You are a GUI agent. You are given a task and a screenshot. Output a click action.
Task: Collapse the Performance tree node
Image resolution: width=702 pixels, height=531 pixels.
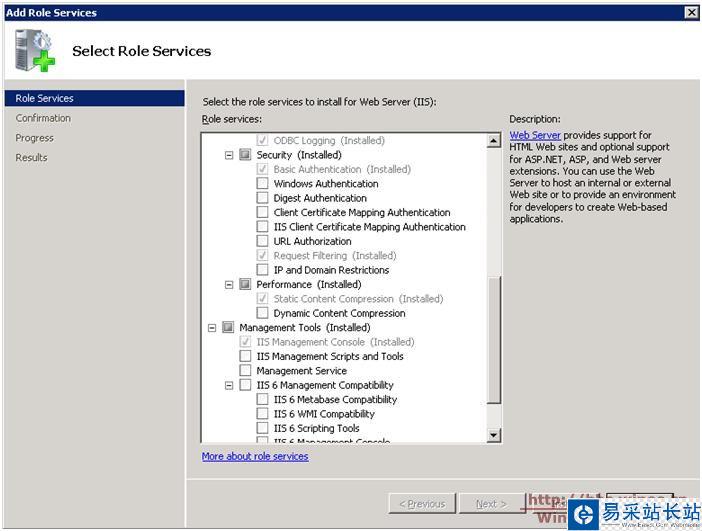(x=229, y=285)
